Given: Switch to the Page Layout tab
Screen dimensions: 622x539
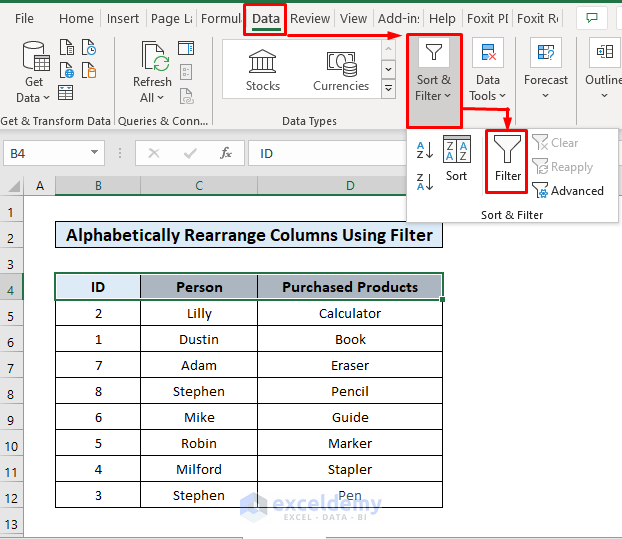Looking at the screenshot, I should pyautogui.click(x=172, y=19).
